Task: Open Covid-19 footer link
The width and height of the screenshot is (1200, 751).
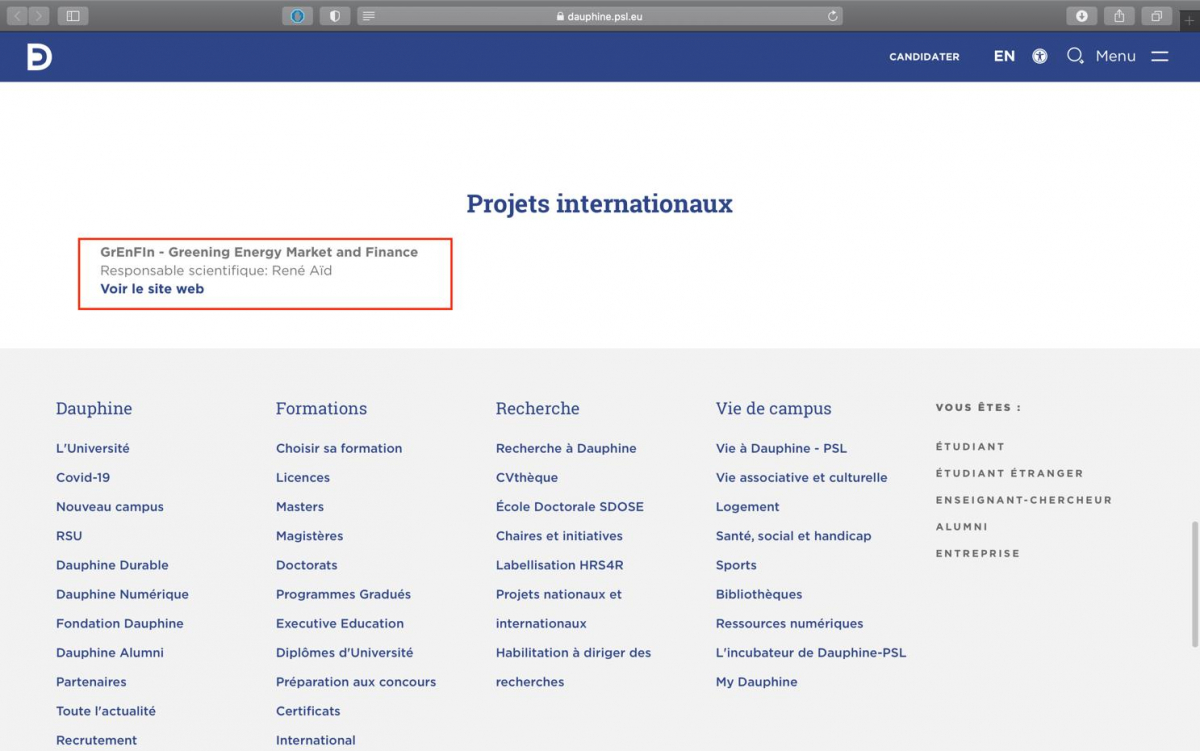Action: [x=83, y=477]
